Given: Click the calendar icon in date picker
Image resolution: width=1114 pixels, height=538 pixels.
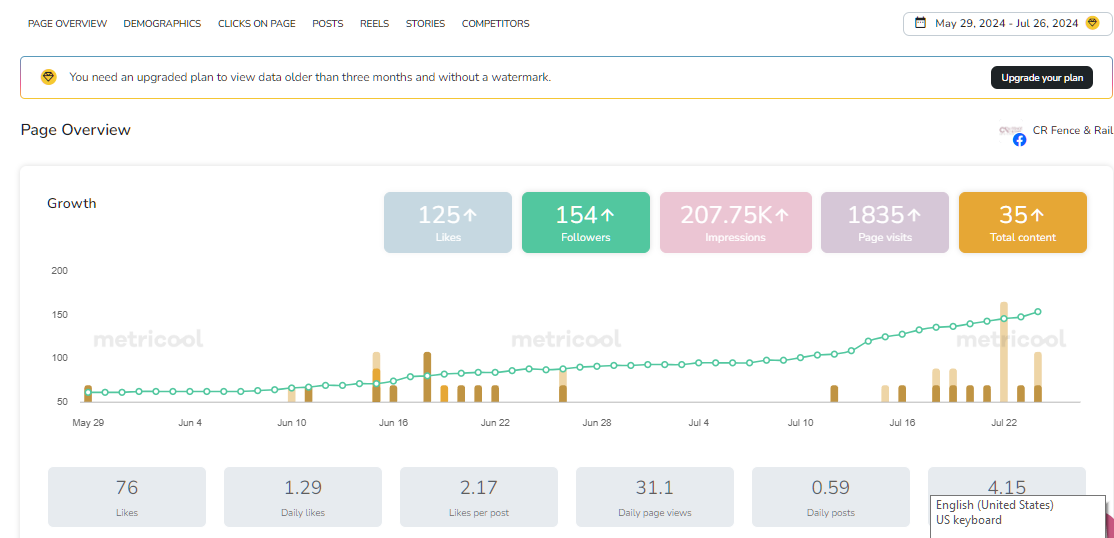Looking at the screenshot, I should 920,23.
